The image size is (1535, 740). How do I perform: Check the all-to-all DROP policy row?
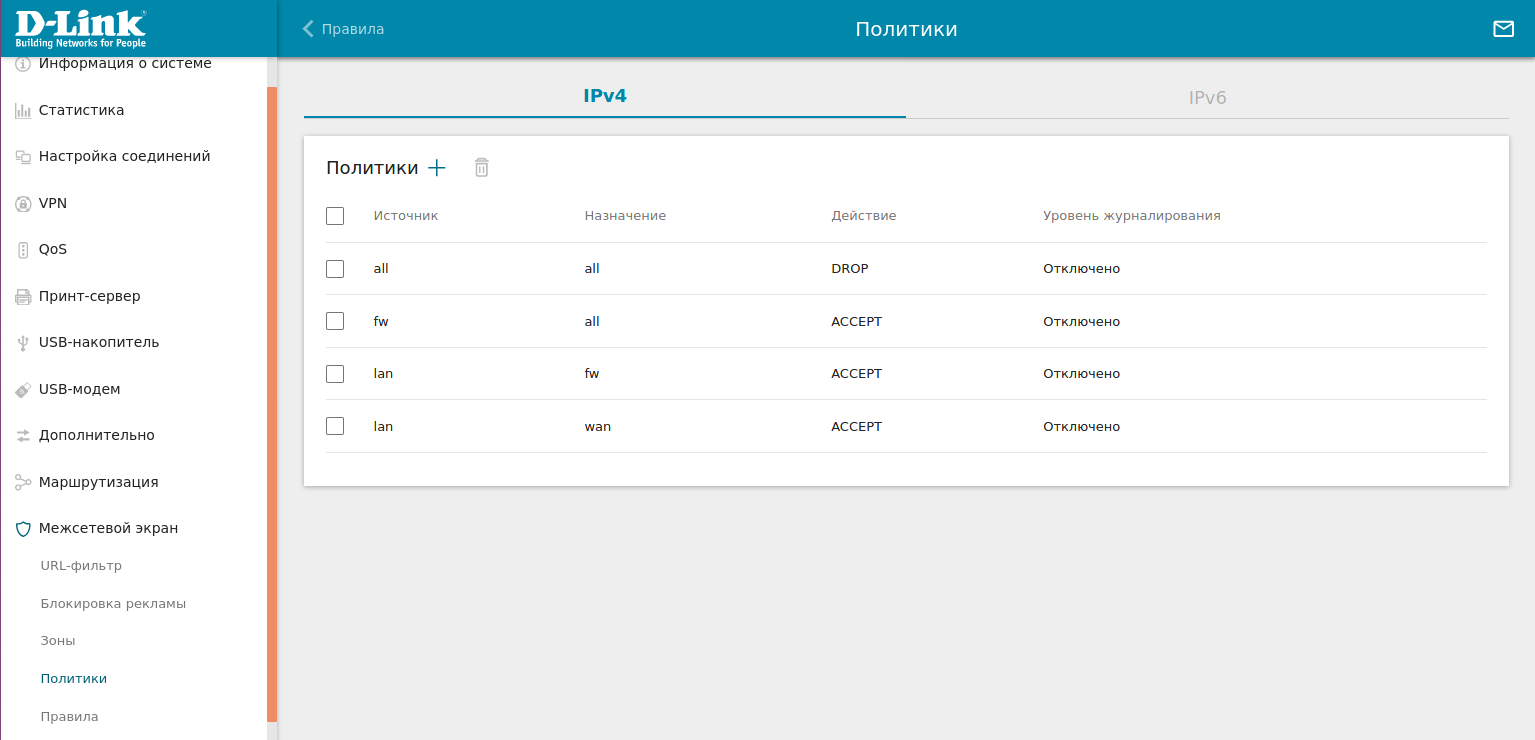335,269
